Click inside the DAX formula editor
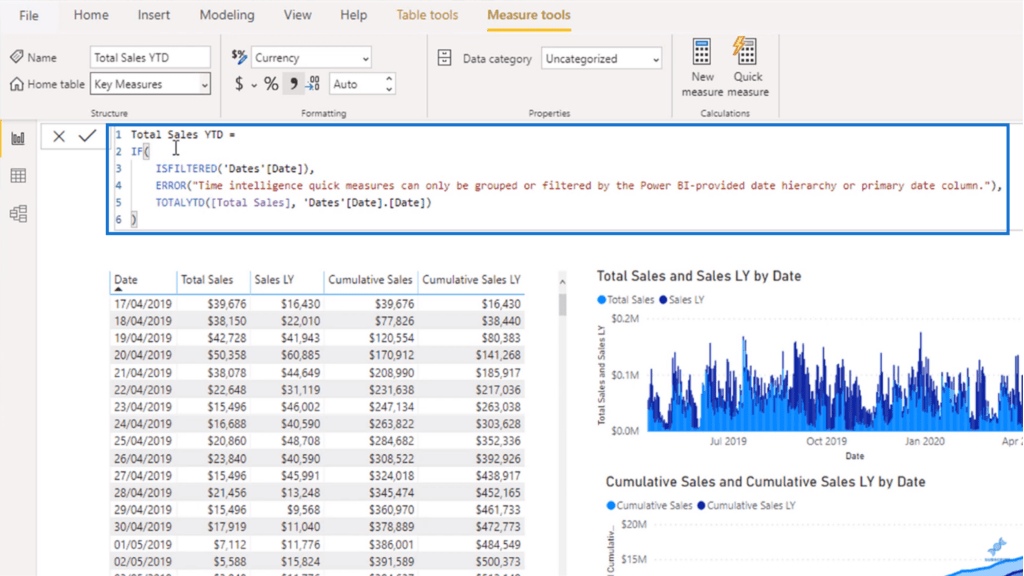Image resolution: width=1024 pixels, height=576 pixels. pyautogui.click(x=558, y=178)
